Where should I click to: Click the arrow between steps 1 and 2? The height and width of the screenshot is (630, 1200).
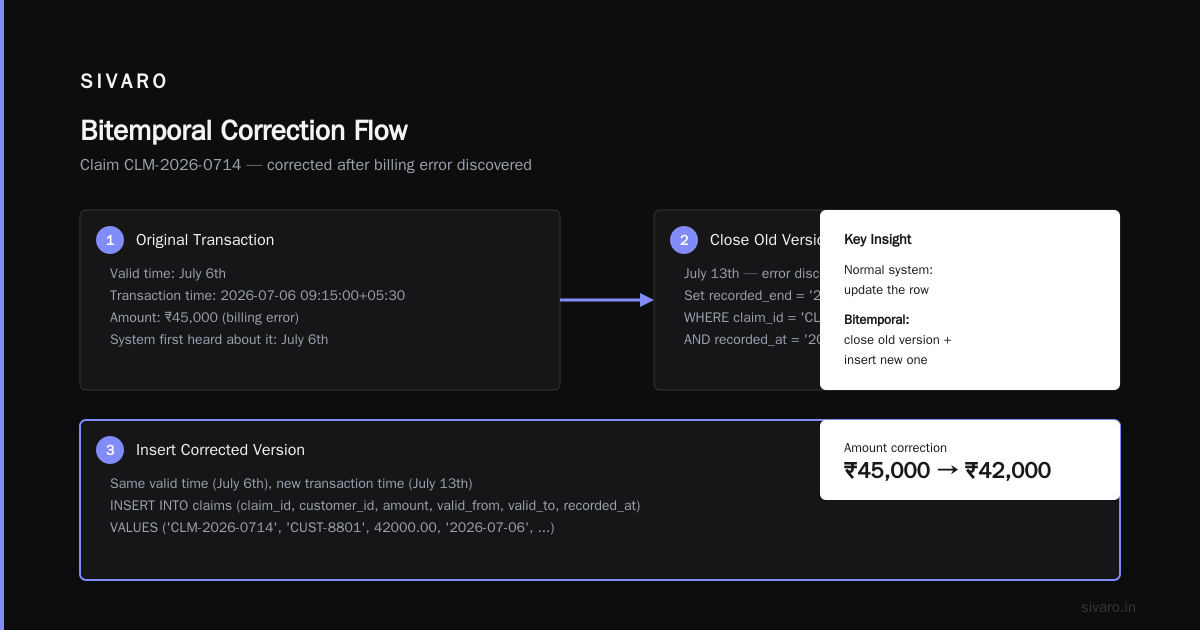[606, 300]
